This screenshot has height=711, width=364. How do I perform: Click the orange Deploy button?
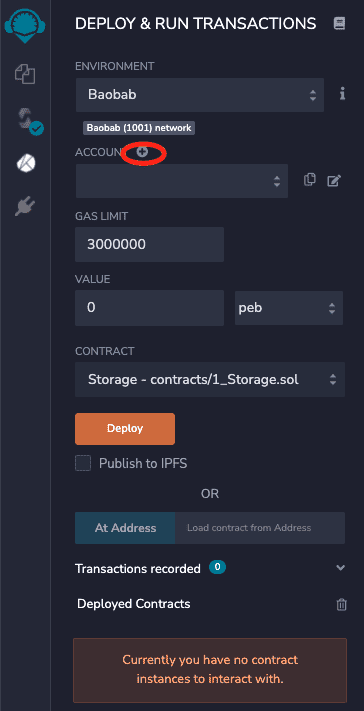point(125,429)
